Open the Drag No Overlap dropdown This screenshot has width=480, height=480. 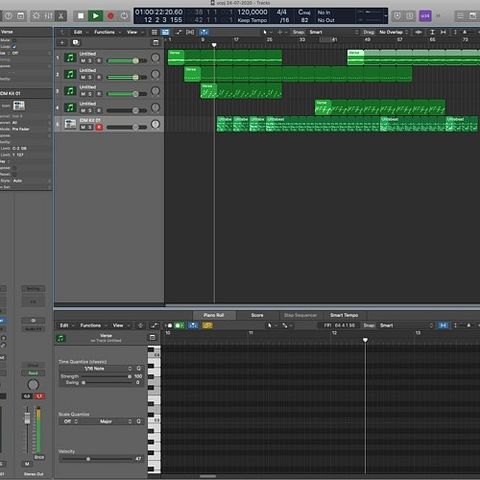[394, 32]
